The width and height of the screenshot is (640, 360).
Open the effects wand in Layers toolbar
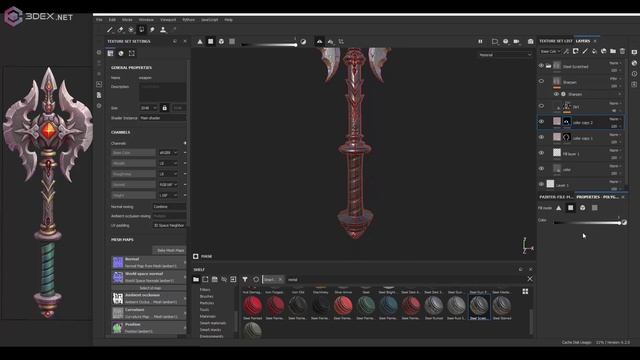coord(566,51)
